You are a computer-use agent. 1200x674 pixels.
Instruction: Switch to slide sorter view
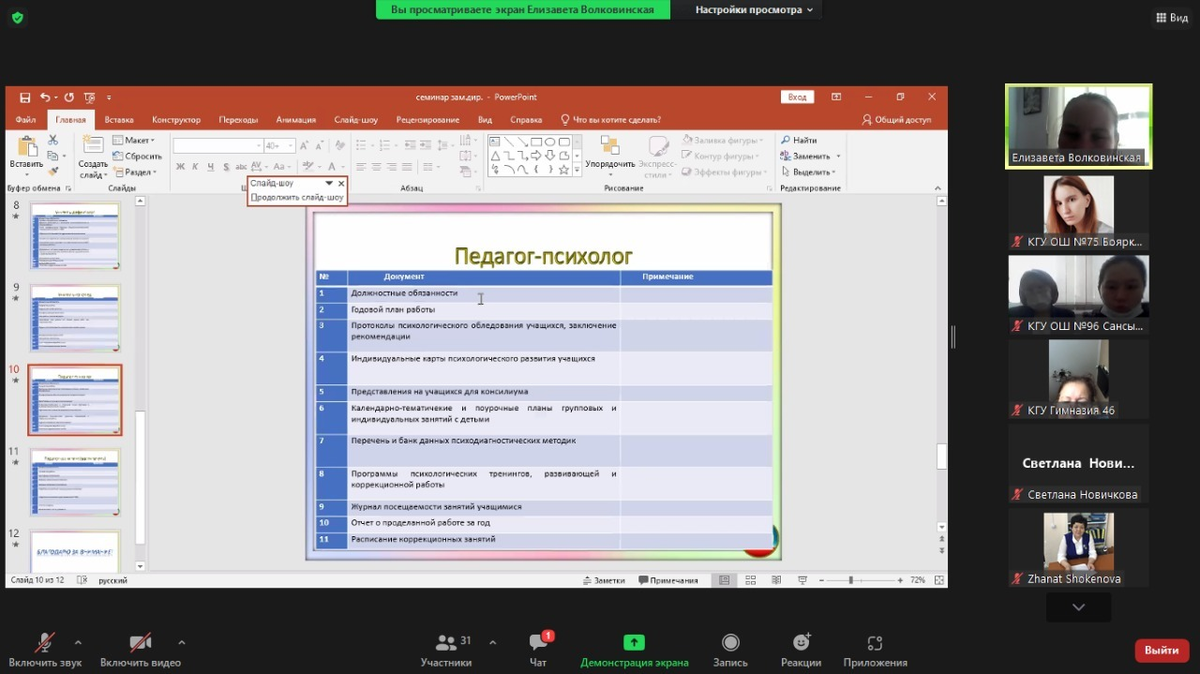(x=751, y=580)
